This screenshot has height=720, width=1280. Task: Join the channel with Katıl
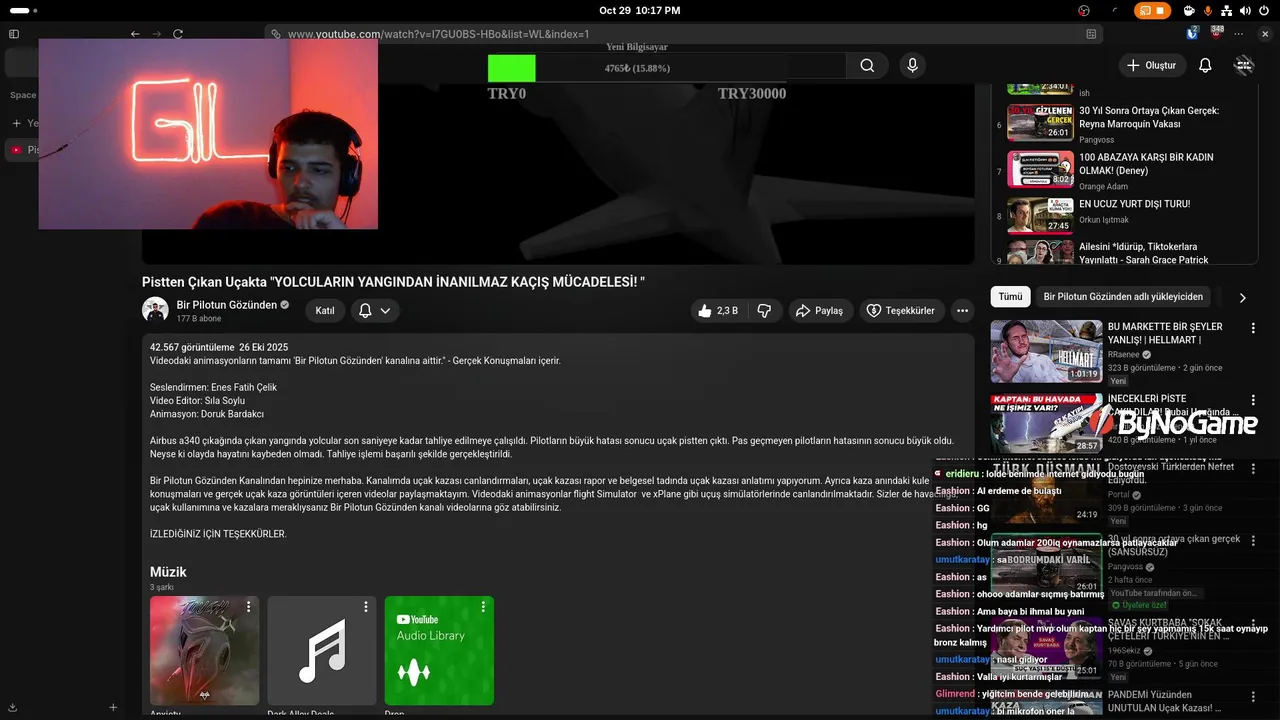coord(325,311)
